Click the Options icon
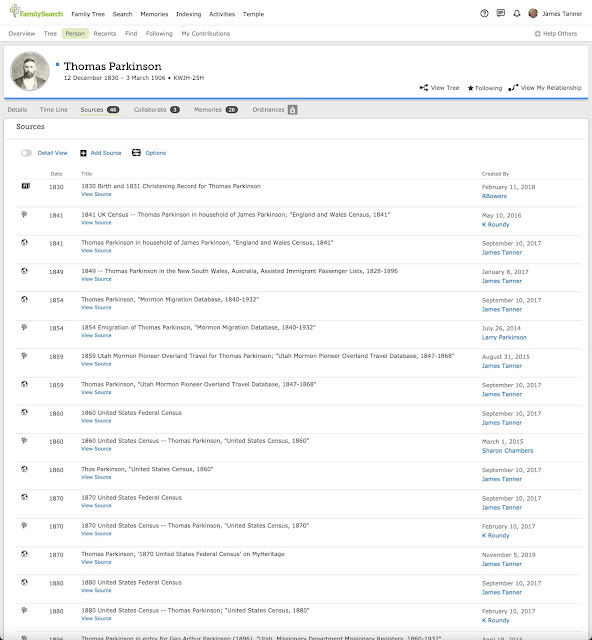The image size is (592, 640). (x=136, y=153)
